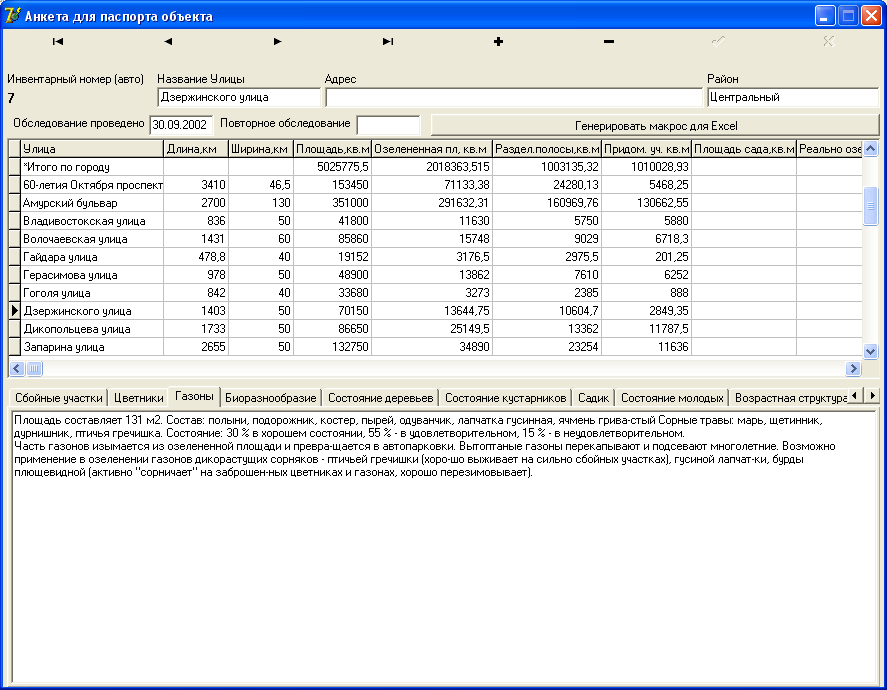The image size is (887, 690).
Task: Click the Улица column header
Action: tap(92, 149)
